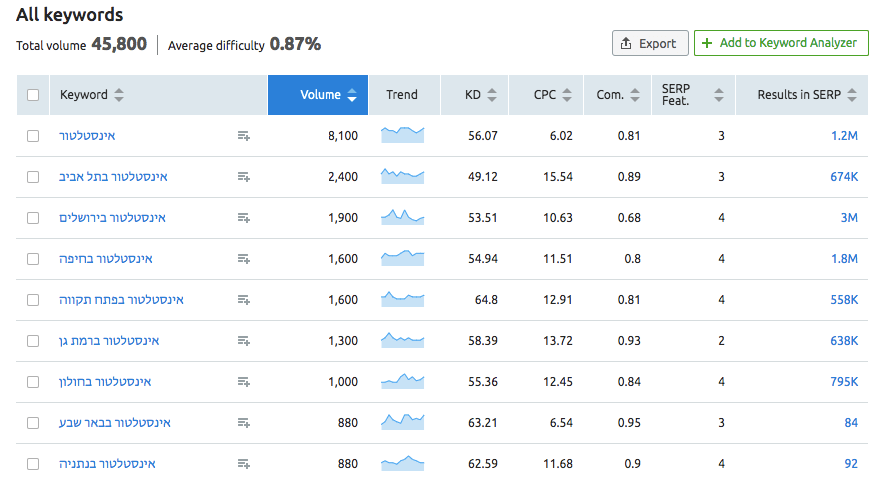This screenshot has height=484, width=893.
Task: Check the box for אינסטלטור בפתח תקווה
Action: click(x=33, y=300)
